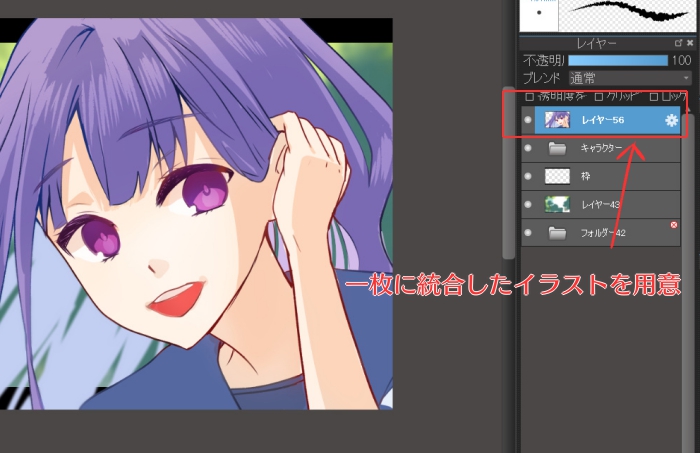Viewport: 700px width, 453px height.
Task: Click the フォルダー42 folder icon
Action: (x=558, y=232)
